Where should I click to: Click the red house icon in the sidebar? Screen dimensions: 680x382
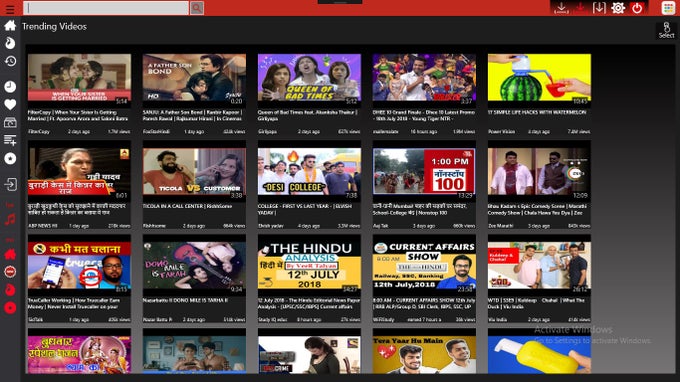pos(10,254)
